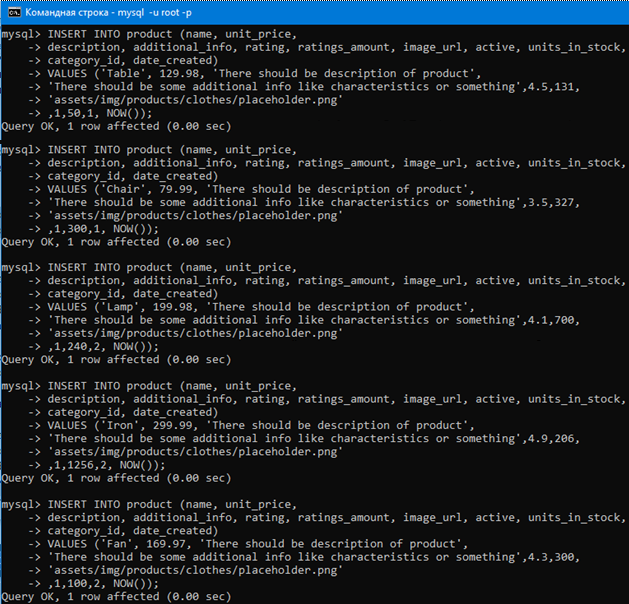Screen dimensions: 629x604
Task: Click the line ',1,50,1, NOW());'
Action: [100, 113]
